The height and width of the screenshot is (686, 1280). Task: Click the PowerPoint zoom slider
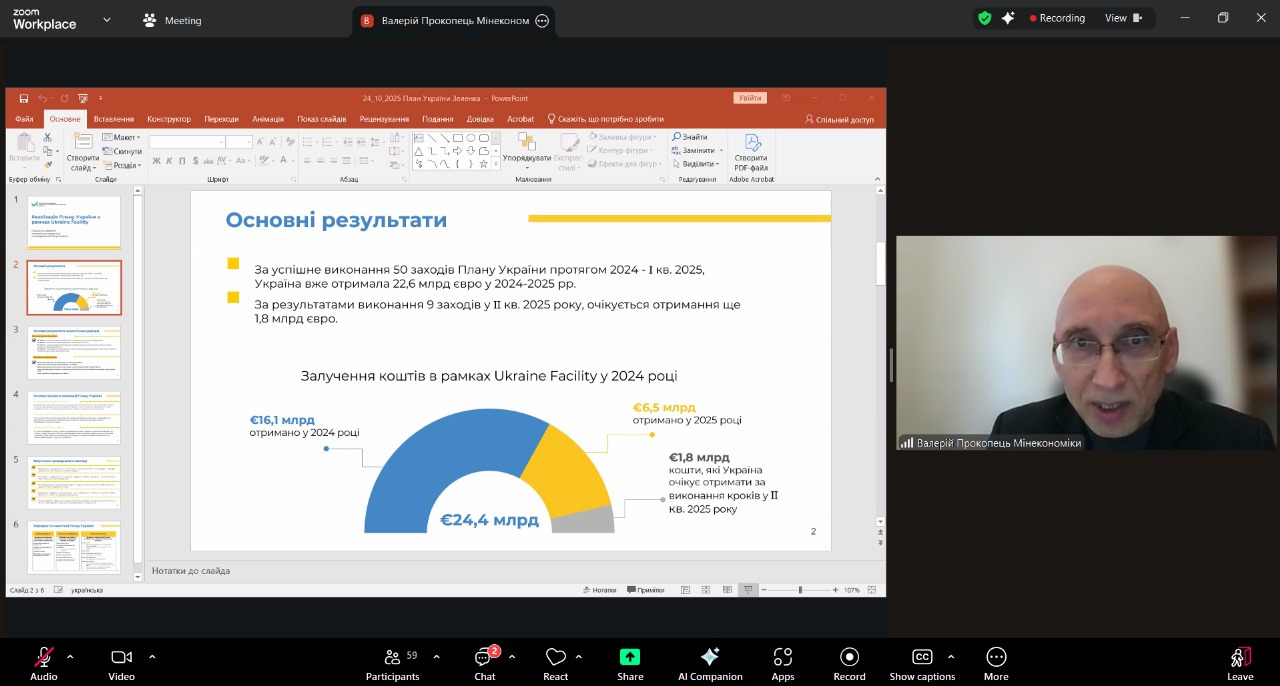pos(799,590)
